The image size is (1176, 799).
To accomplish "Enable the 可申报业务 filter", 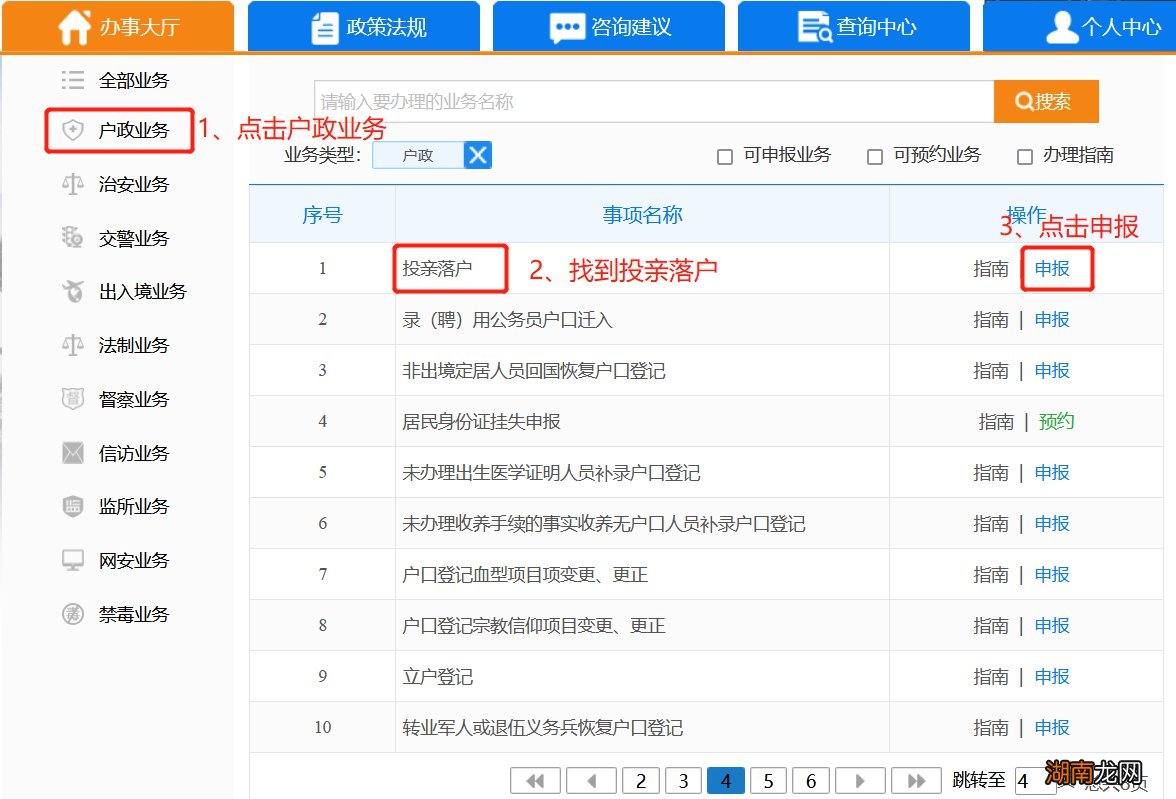I will click(x=724, y=155).
